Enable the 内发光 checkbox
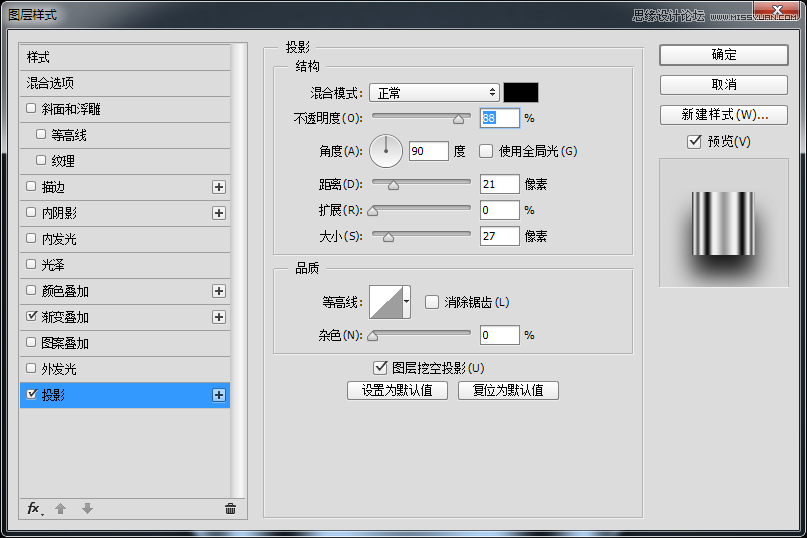This screenshot has width=807, height=538. (31, 238)
